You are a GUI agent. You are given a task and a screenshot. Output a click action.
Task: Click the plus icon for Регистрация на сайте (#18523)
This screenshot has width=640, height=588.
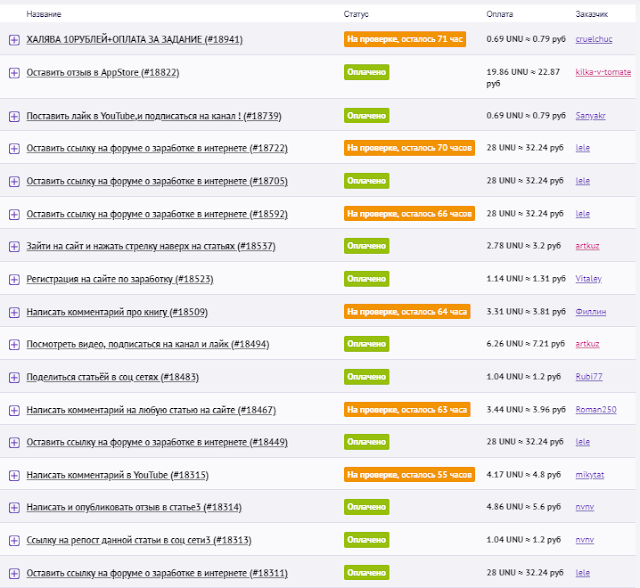14,280
